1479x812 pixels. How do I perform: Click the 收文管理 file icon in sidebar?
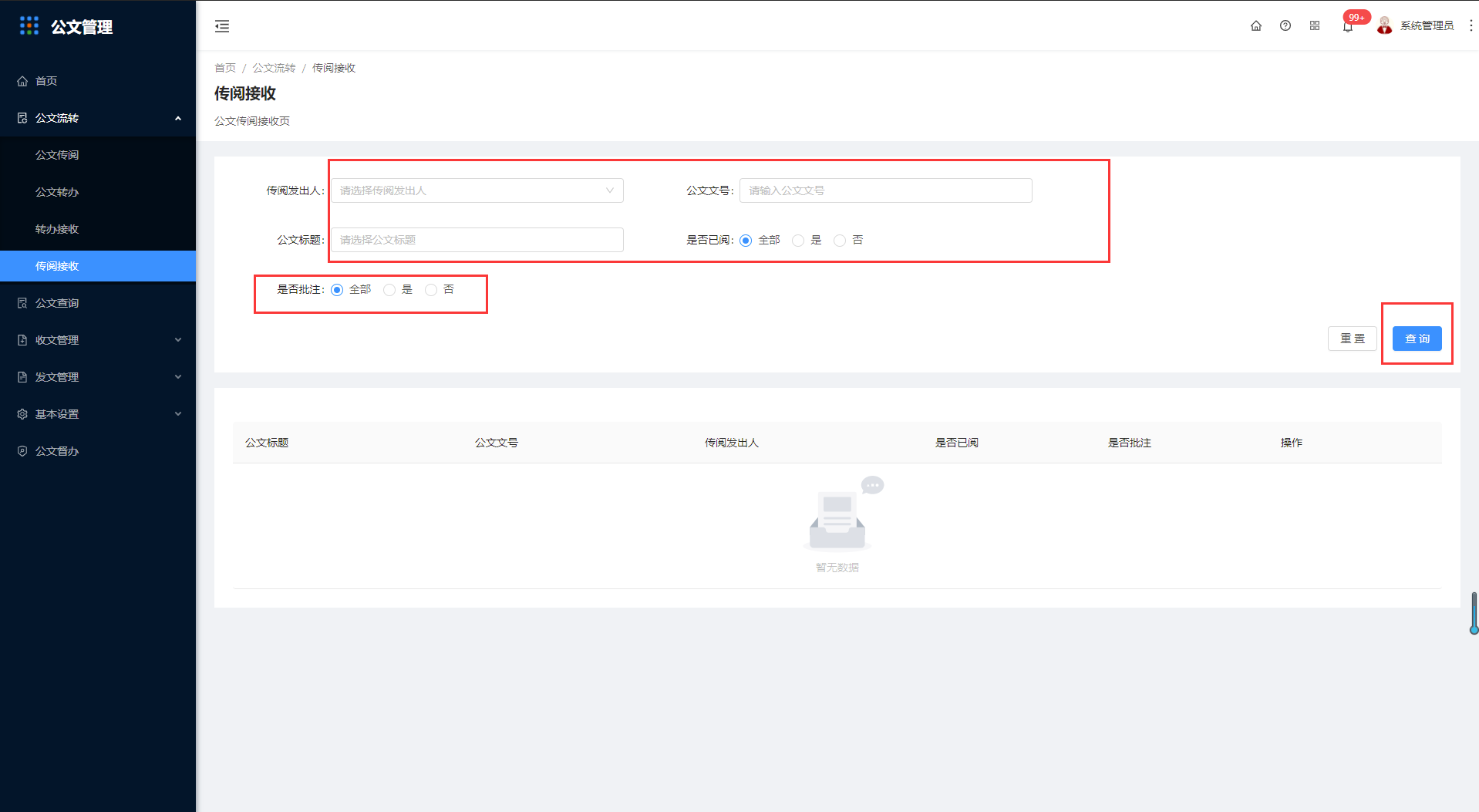22,340
